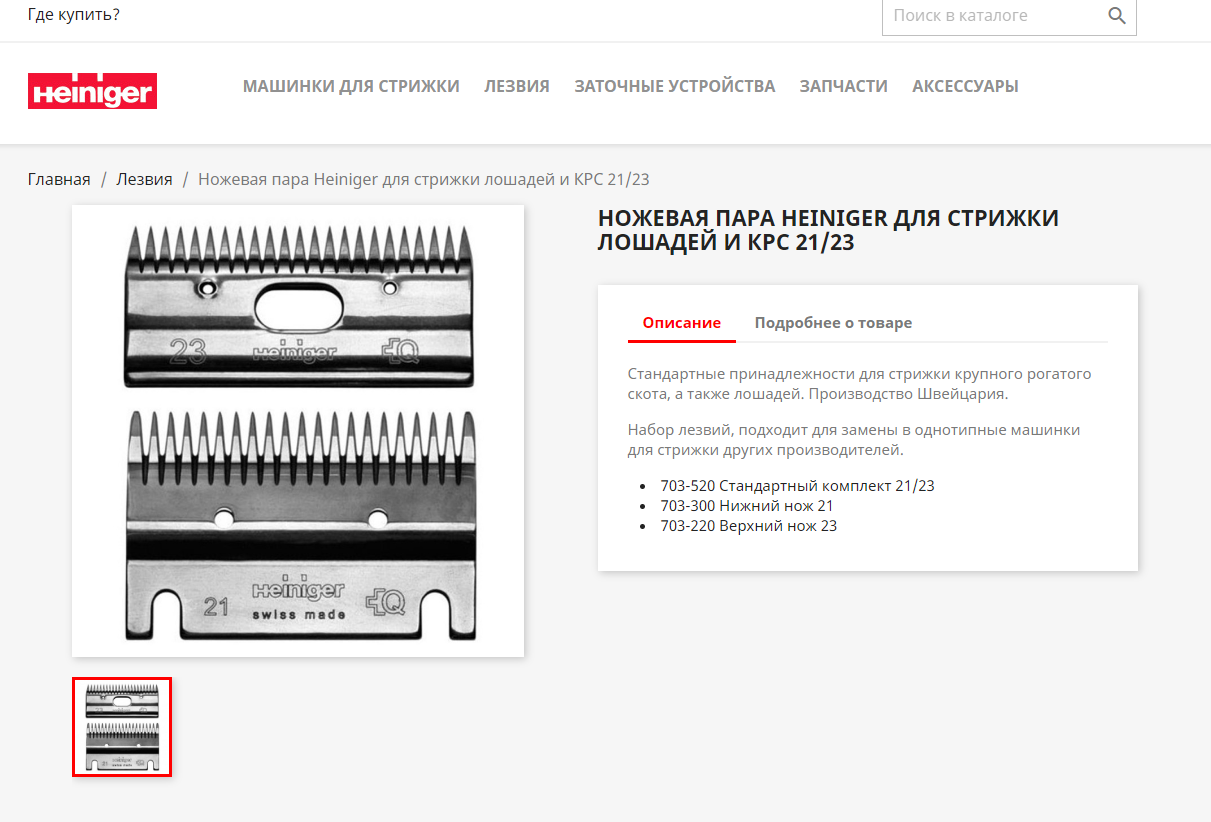Go to "Главная" in the breadcrumb
This screenshot has width=1211, height=822.
(x=59, y=179)
